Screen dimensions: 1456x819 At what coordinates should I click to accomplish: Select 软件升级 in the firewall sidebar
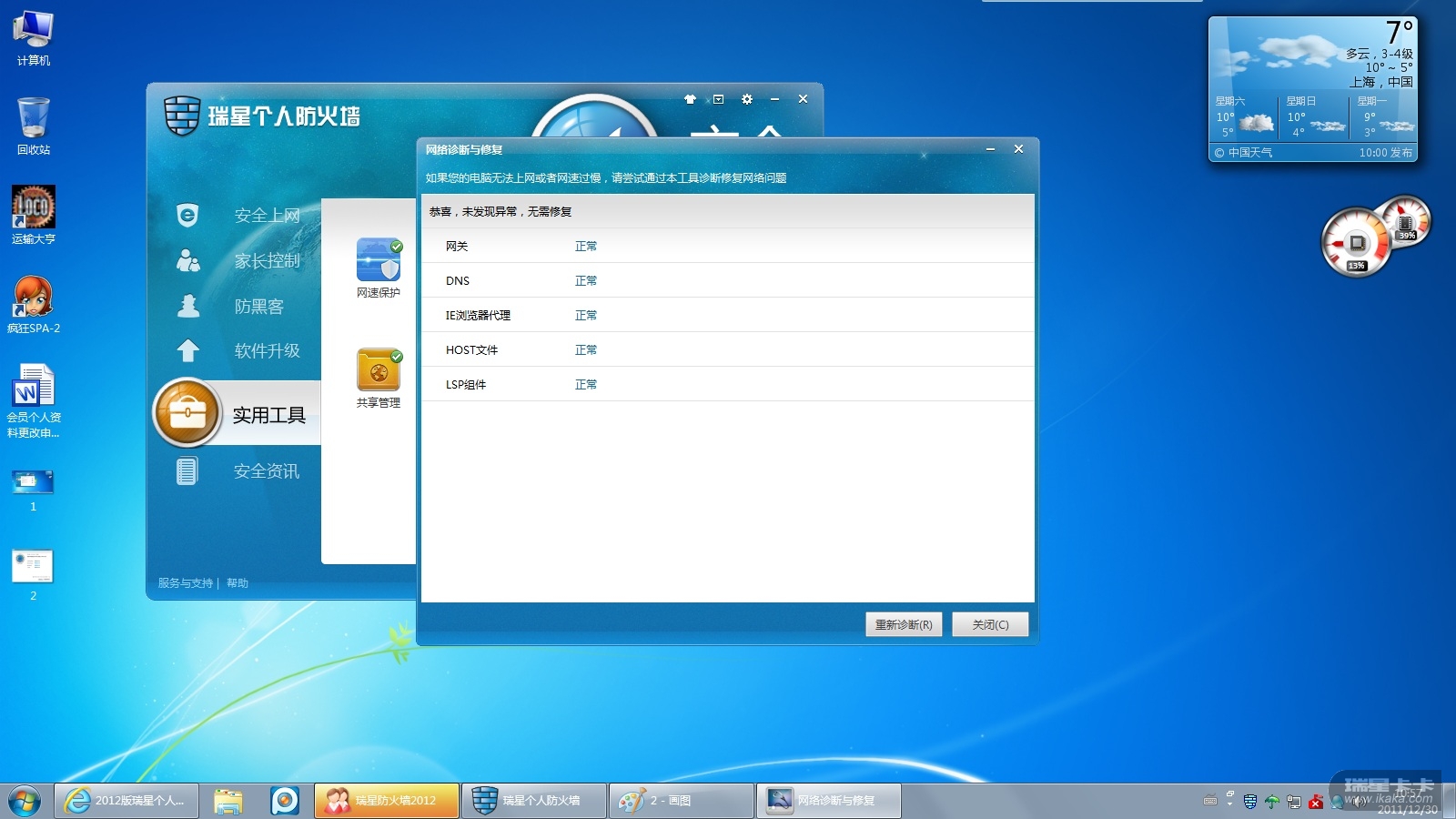(x=267, y=351)
